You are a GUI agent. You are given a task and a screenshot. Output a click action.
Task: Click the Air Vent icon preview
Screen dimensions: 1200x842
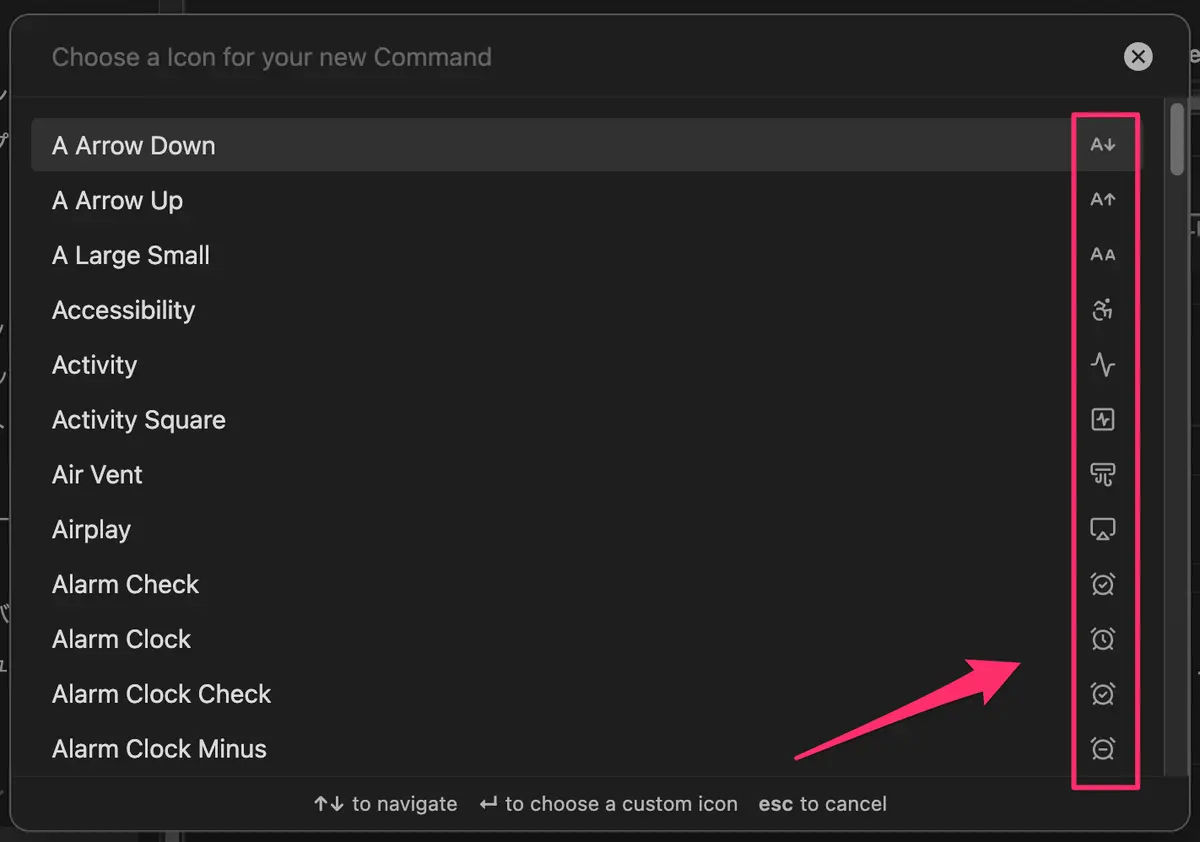click(1102, 475)
